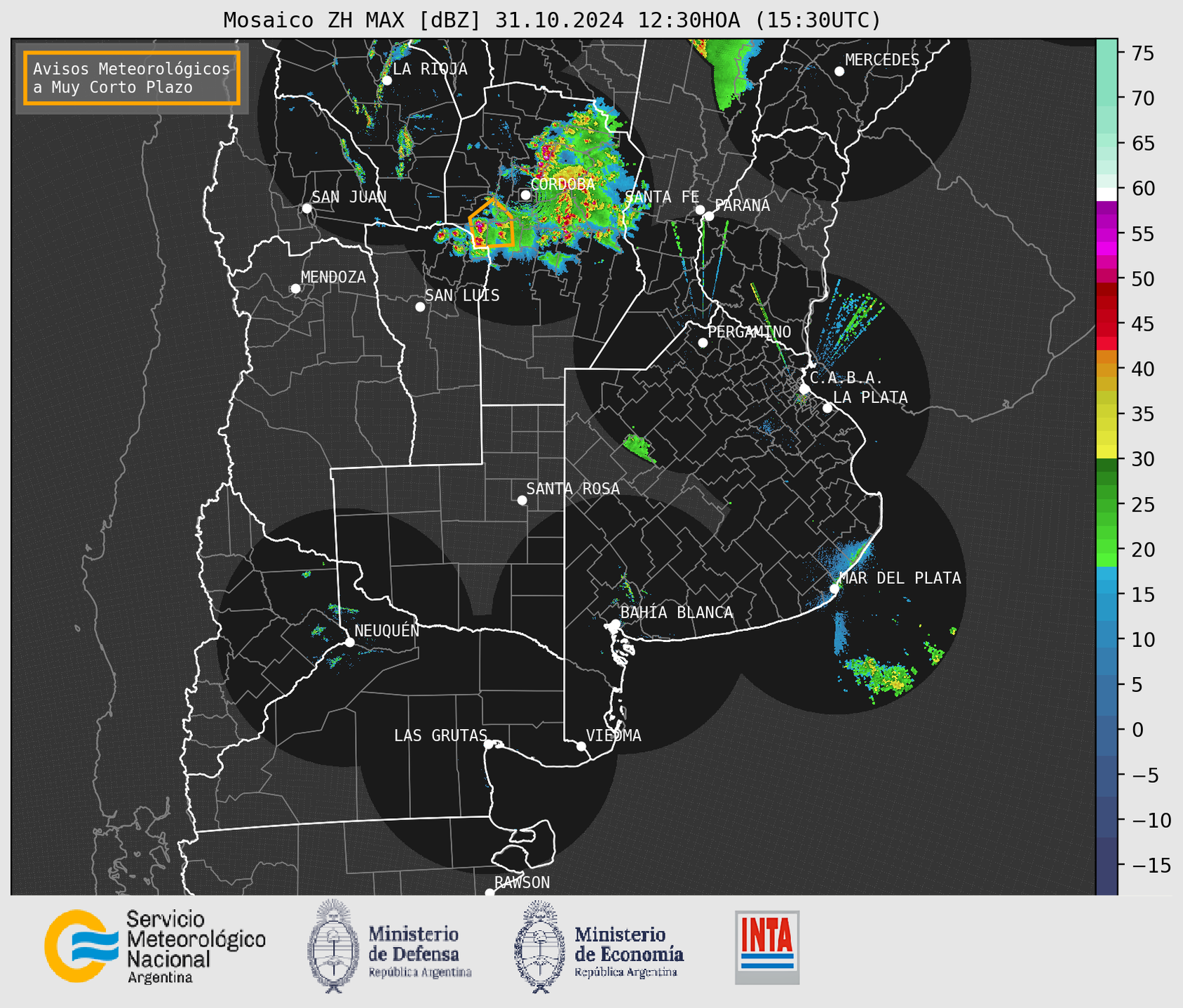Click the MENDOZA label

coord(333,277)
